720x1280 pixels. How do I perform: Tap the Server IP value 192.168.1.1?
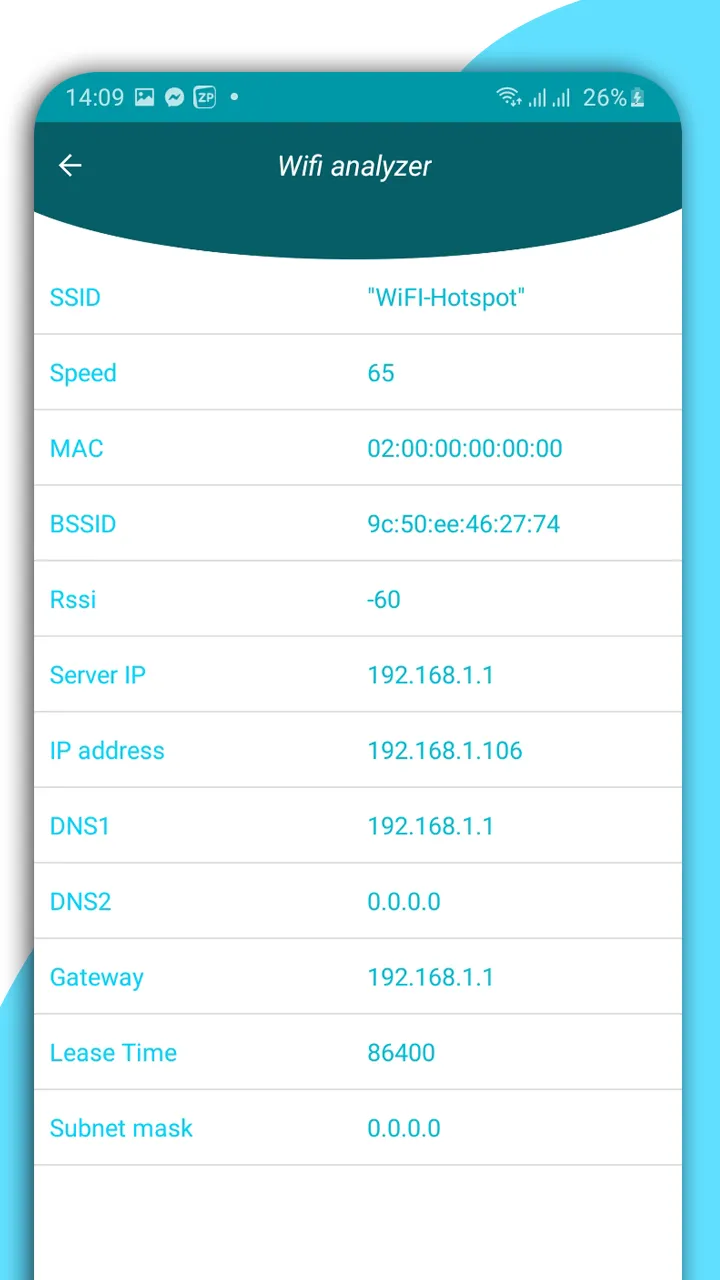[x=431, y=675]
